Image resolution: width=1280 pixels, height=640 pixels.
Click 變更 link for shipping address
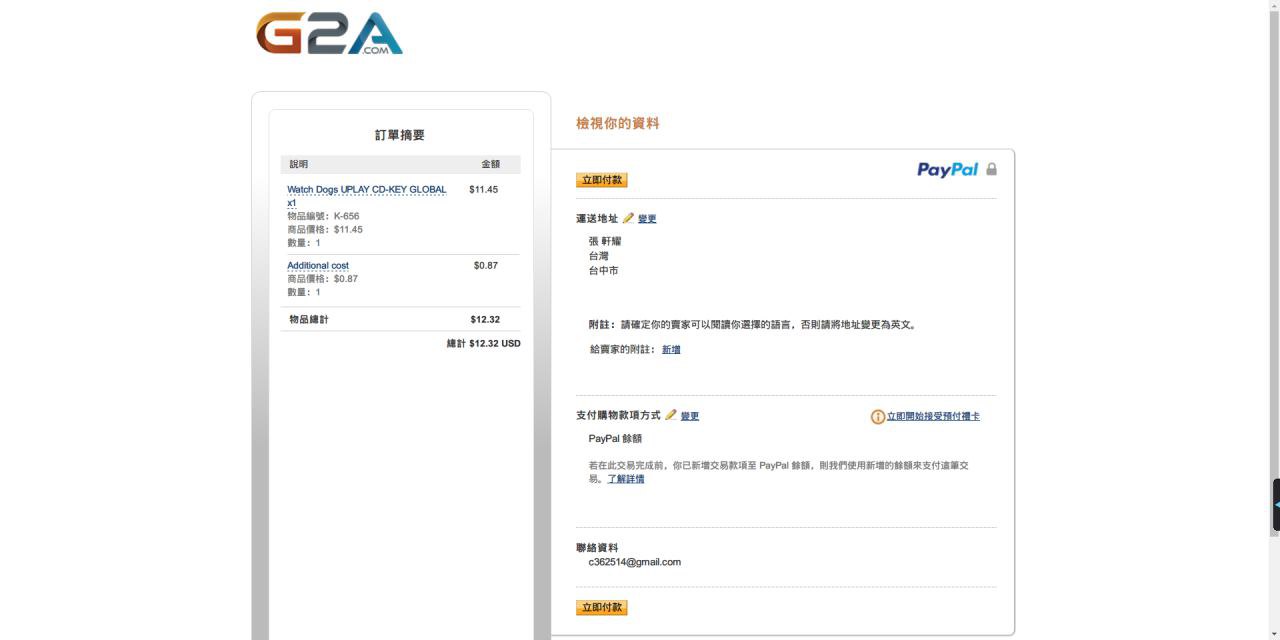647,219
